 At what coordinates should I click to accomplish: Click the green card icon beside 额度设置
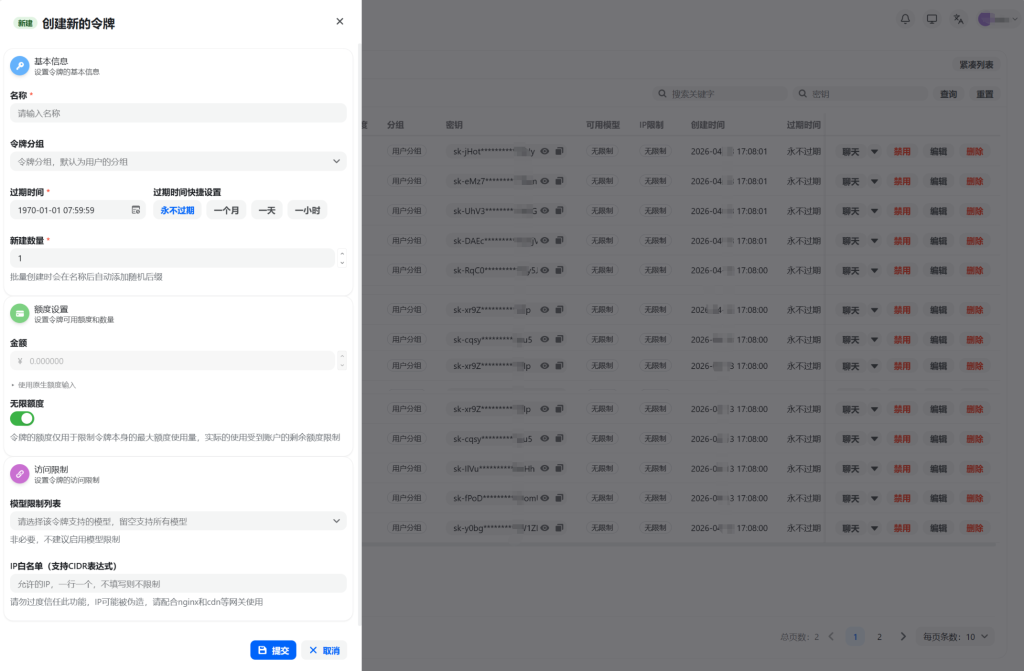tap(19, 314)
